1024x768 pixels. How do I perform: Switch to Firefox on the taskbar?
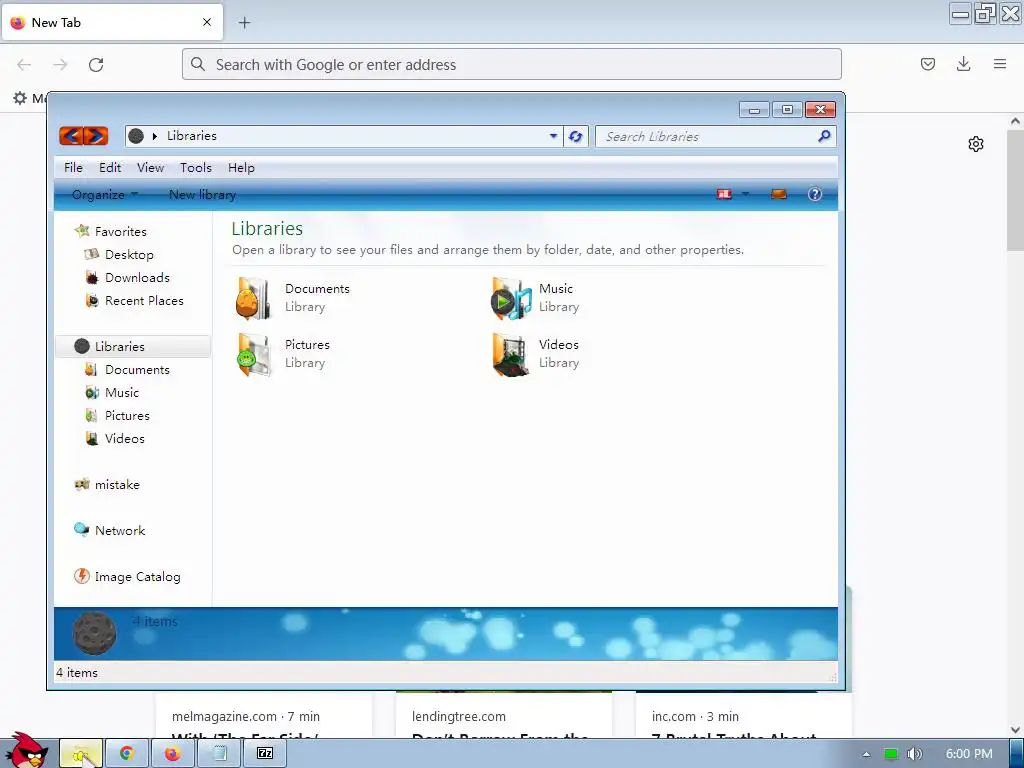point(172,754)
